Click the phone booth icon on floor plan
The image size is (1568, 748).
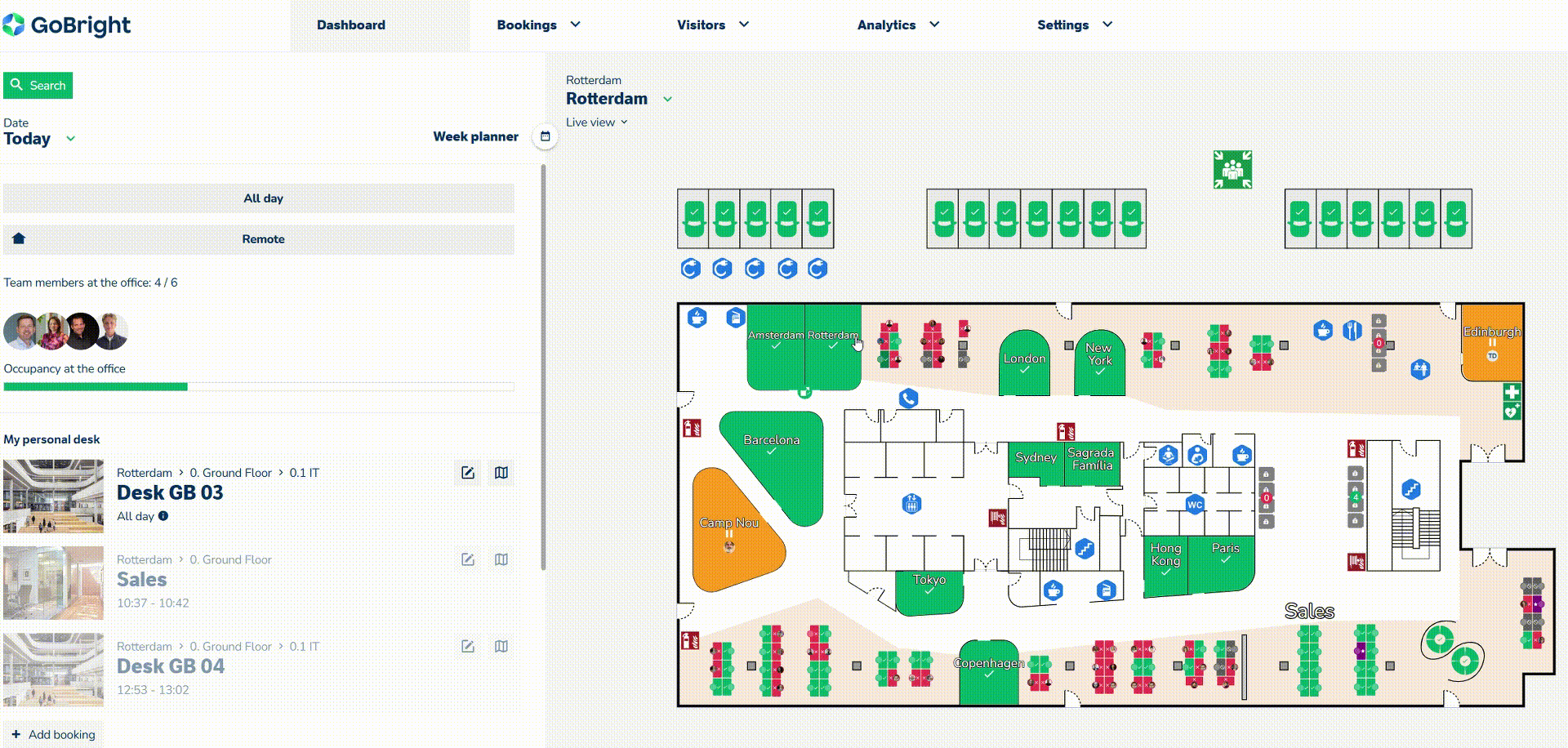click(x=908, y=398)
